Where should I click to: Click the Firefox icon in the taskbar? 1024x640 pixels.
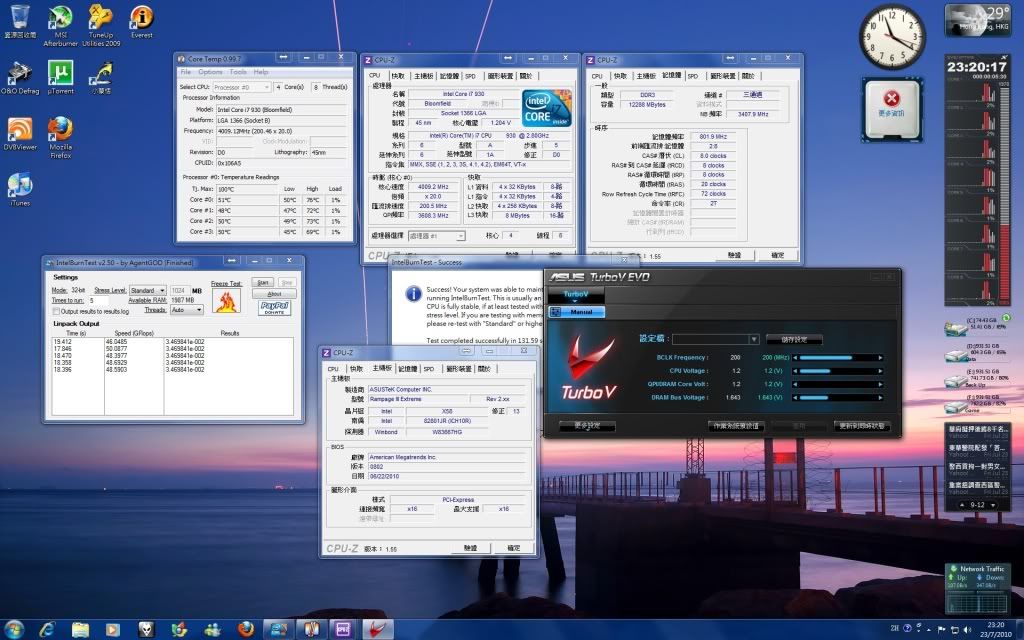[x=246, y=630]
